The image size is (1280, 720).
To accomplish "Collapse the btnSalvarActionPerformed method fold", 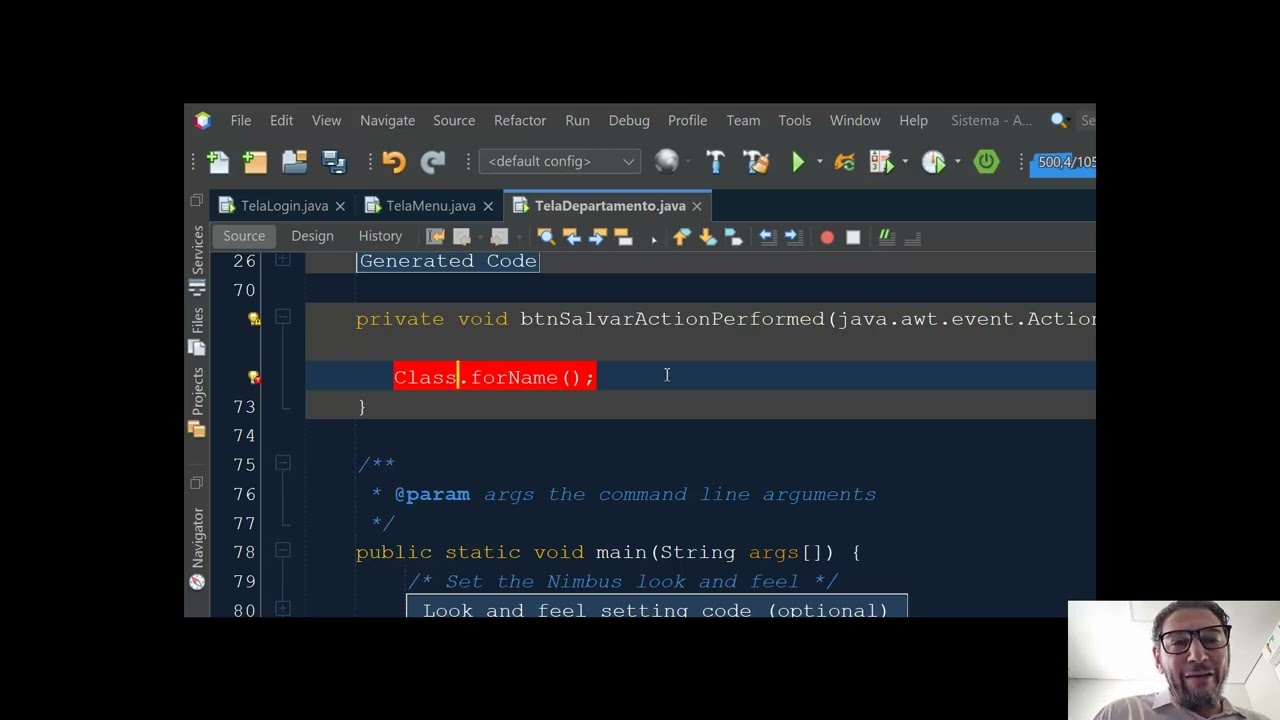I will (283, 317).
